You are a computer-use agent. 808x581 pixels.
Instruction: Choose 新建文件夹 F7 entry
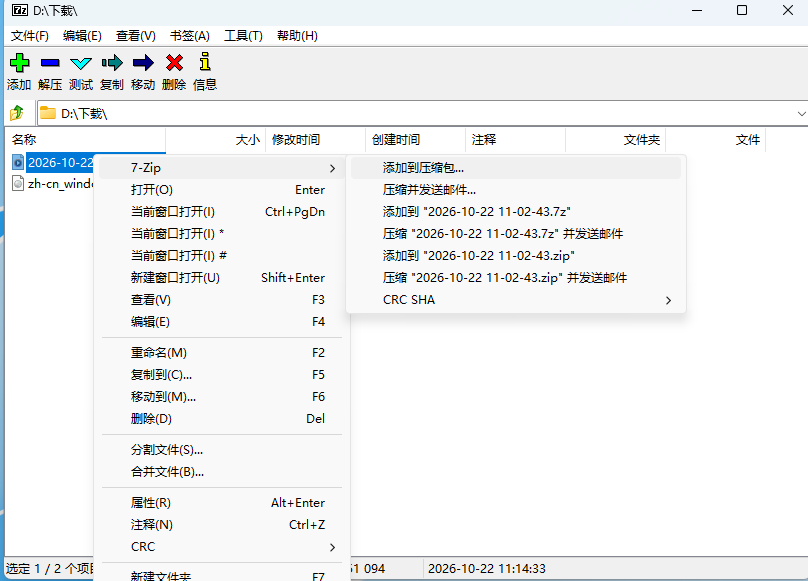pos(222,576)
